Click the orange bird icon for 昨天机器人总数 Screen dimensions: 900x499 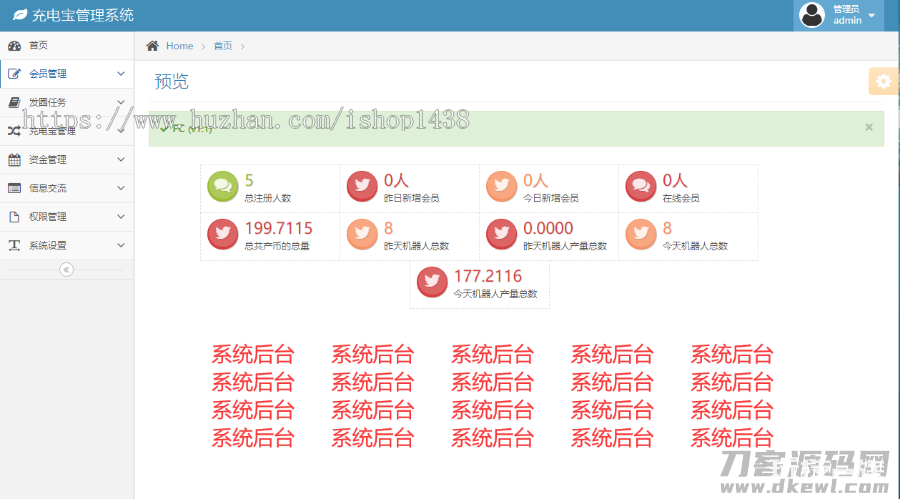coord(362,234)
